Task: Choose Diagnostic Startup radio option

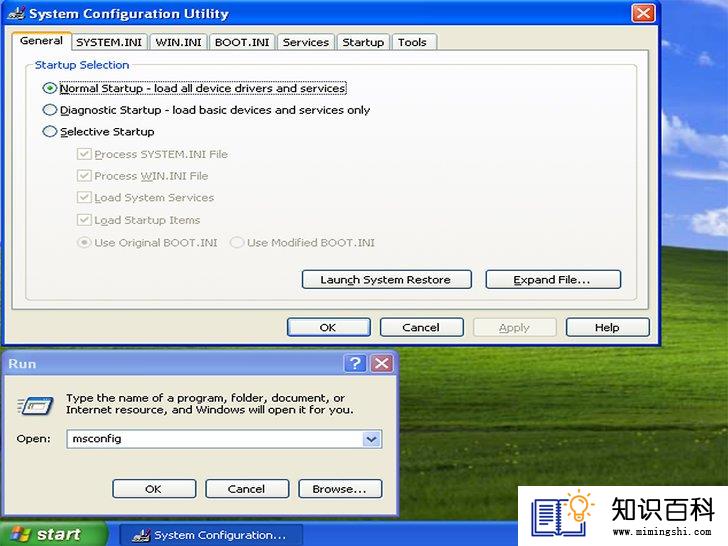Action: click(x=50, y=110)
